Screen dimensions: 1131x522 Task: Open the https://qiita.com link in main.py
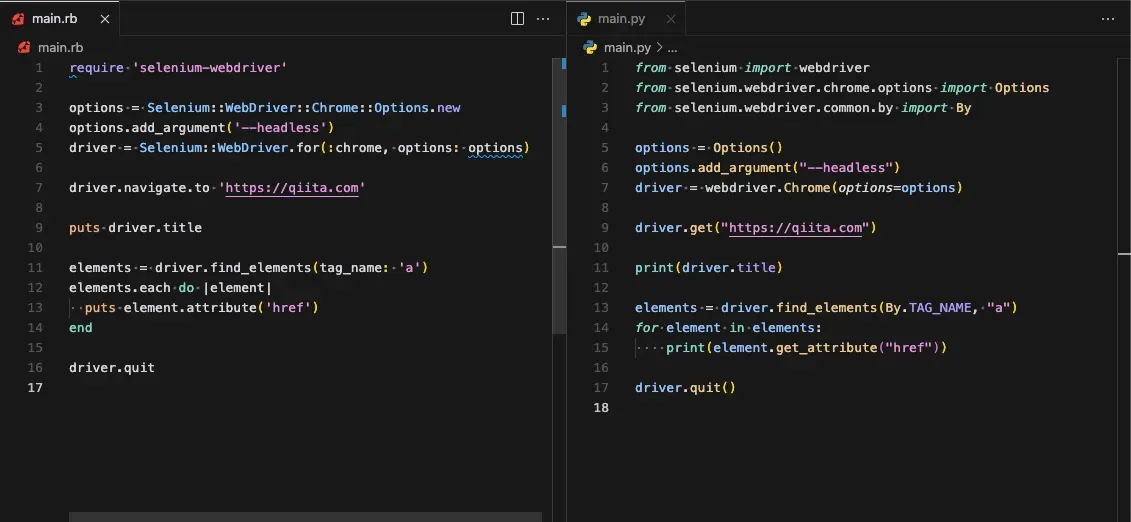pos(796,228)
